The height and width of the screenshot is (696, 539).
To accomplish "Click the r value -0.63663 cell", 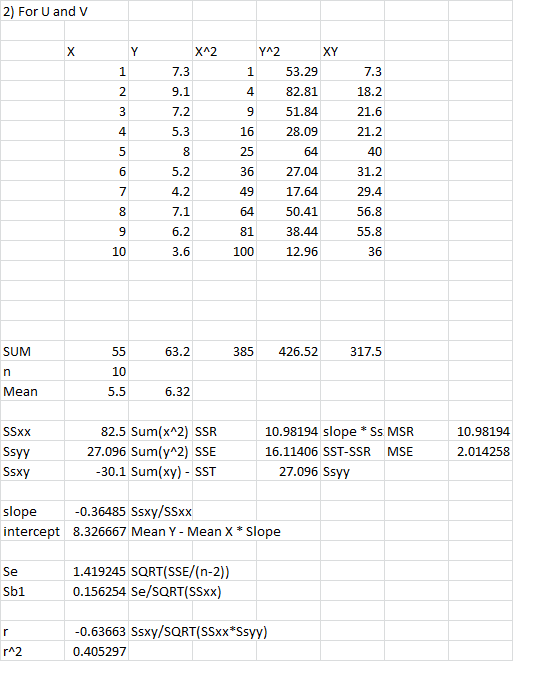I will pyautogui.click(x=96, y=631).
